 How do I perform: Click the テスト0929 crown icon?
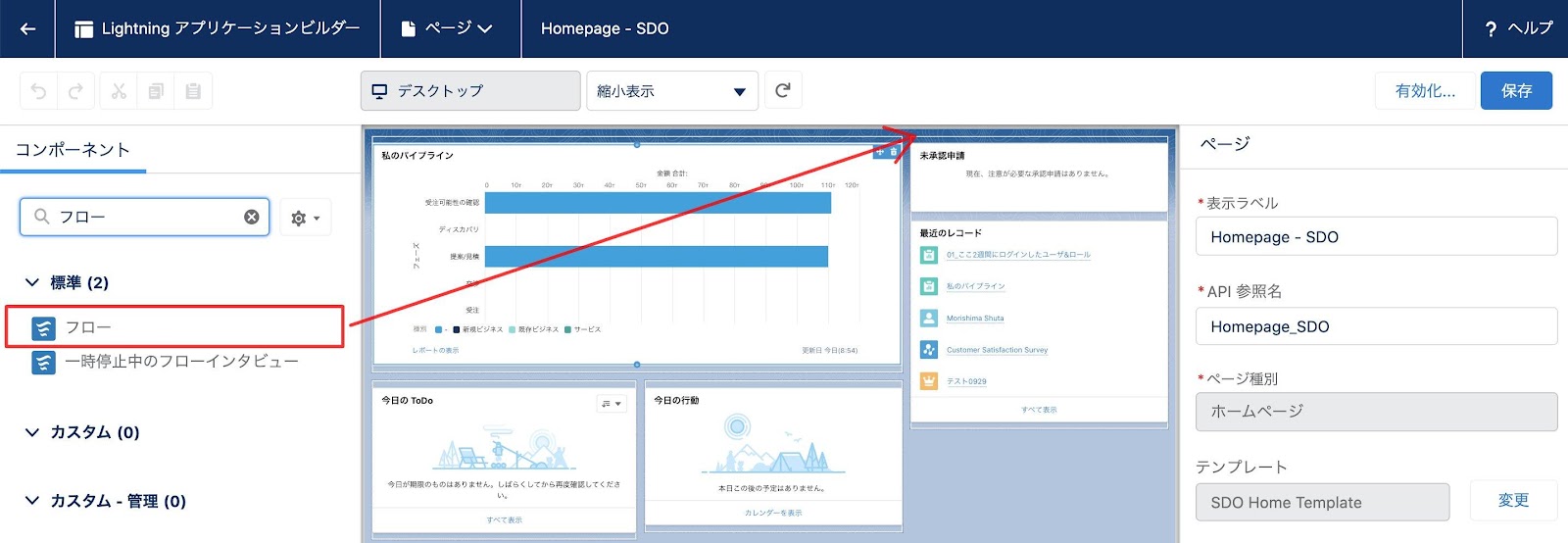(x=929, y=381)
